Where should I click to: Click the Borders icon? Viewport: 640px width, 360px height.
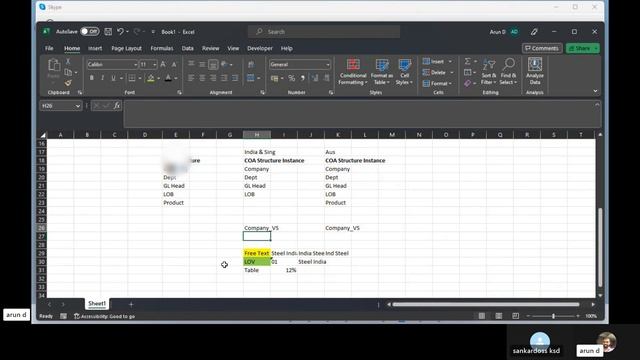(132, 78)
